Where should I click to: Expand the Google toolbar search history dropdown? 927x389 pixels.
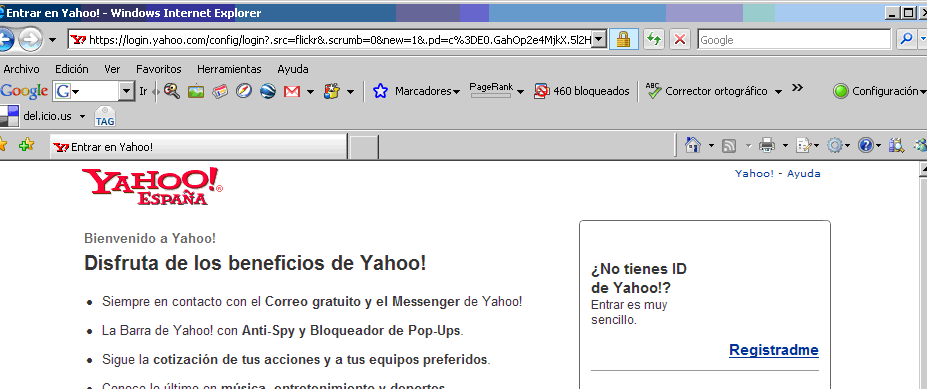(127, 91)
